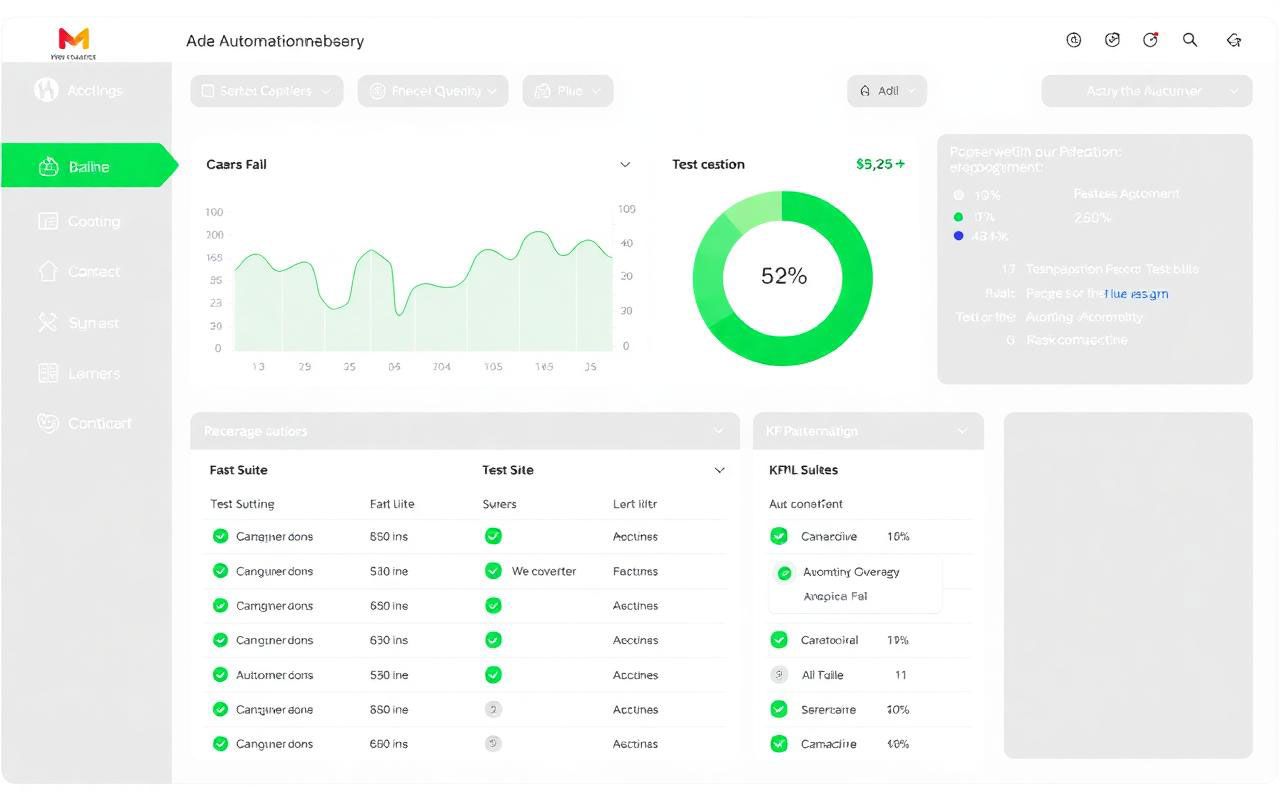Click the 530 ine cell
Screen dimensions: 1280x800
click(x=389, y=571)
